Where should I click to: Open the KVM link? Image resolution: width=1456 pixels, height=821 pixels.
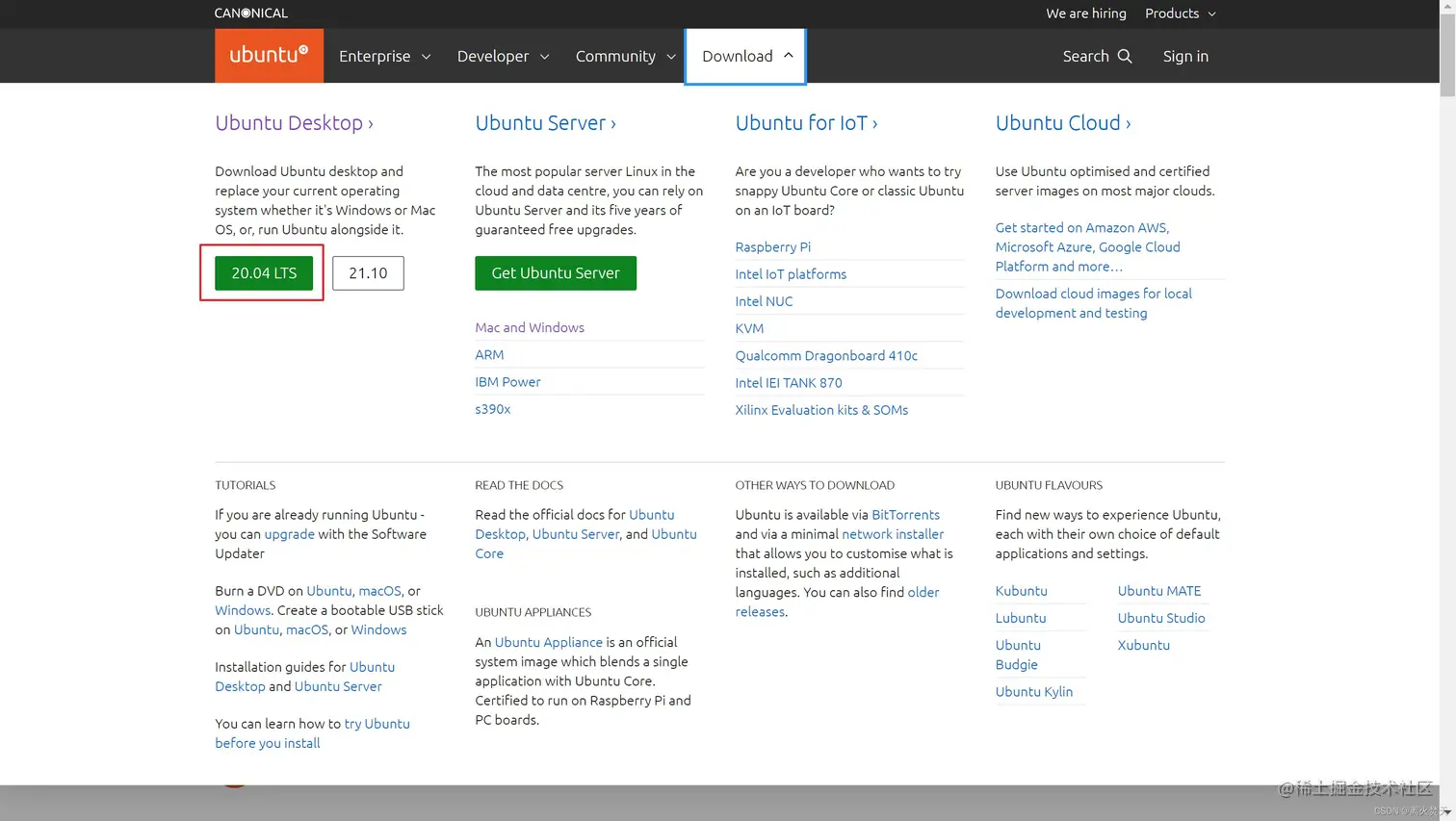pos(749,328)
